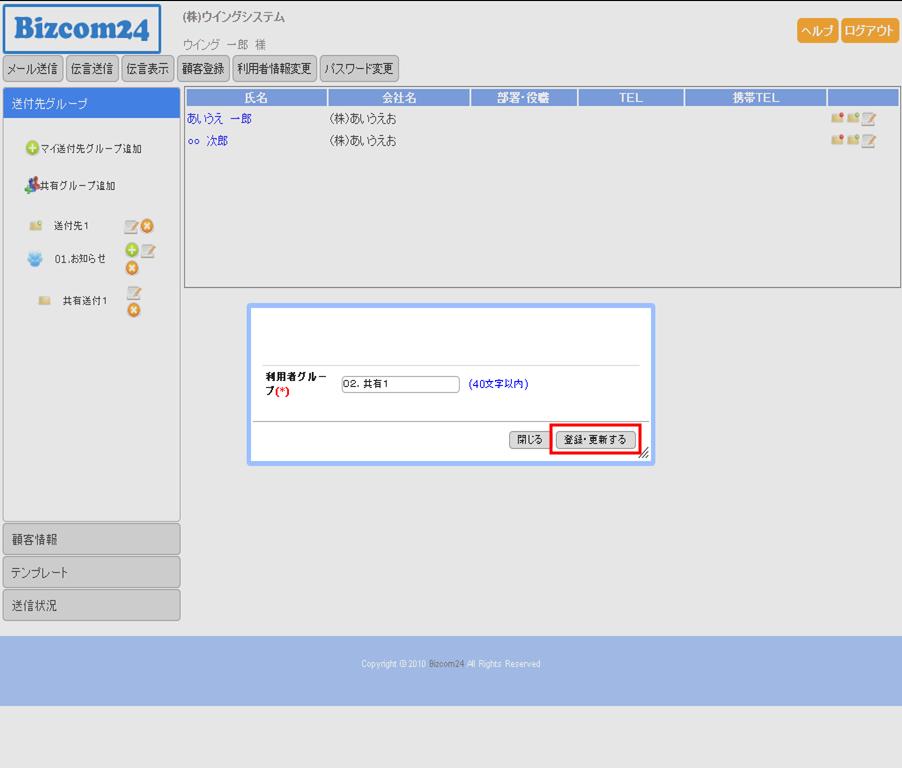Click the orange delete icon under 共有送付1
The image size is (902, 768).
[133, 310]
